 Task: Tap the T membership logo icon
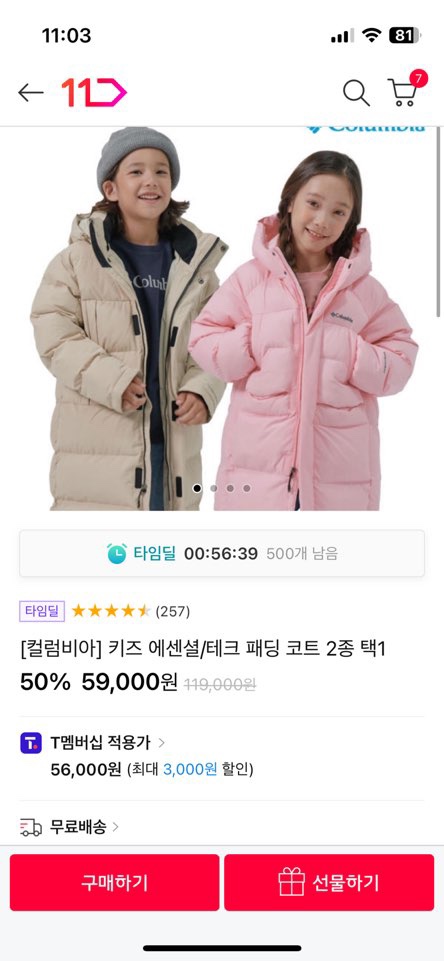coord(31,743)
